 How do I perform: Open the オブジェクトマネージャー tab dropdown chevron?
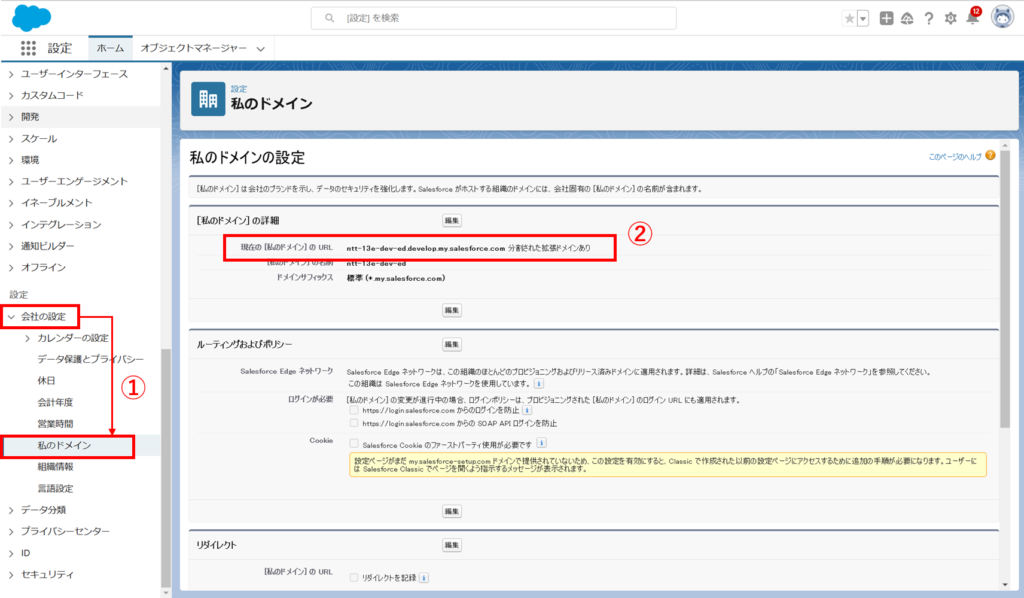261,48
